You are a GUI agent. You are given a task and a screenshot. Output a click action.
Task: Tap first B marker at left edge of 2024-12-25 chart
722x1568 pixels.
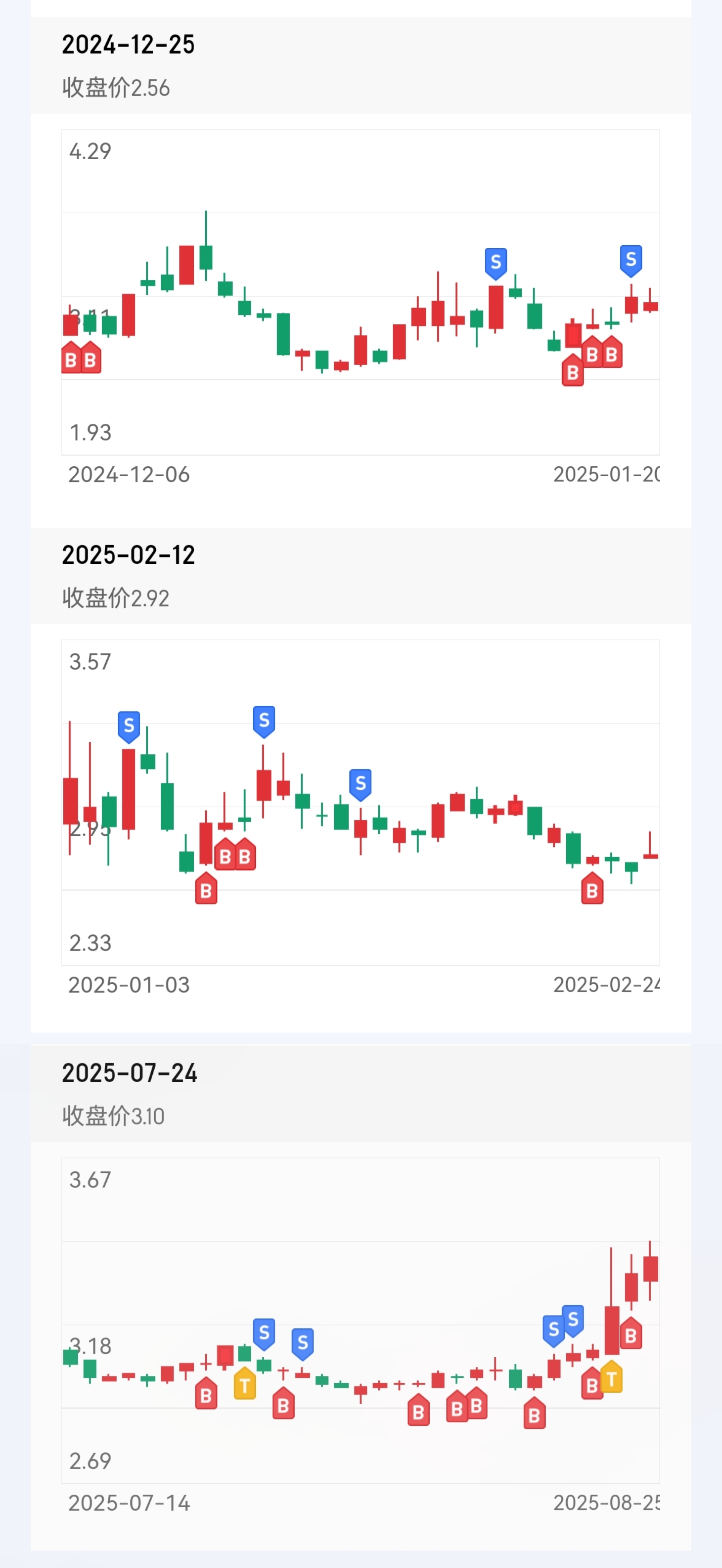(x=71, y=358)
